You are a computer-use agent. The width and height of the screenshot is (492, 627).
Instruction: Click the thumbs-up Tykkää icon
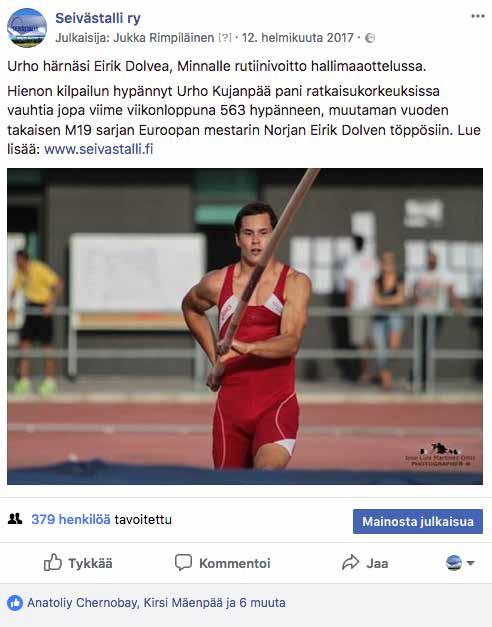53,563
